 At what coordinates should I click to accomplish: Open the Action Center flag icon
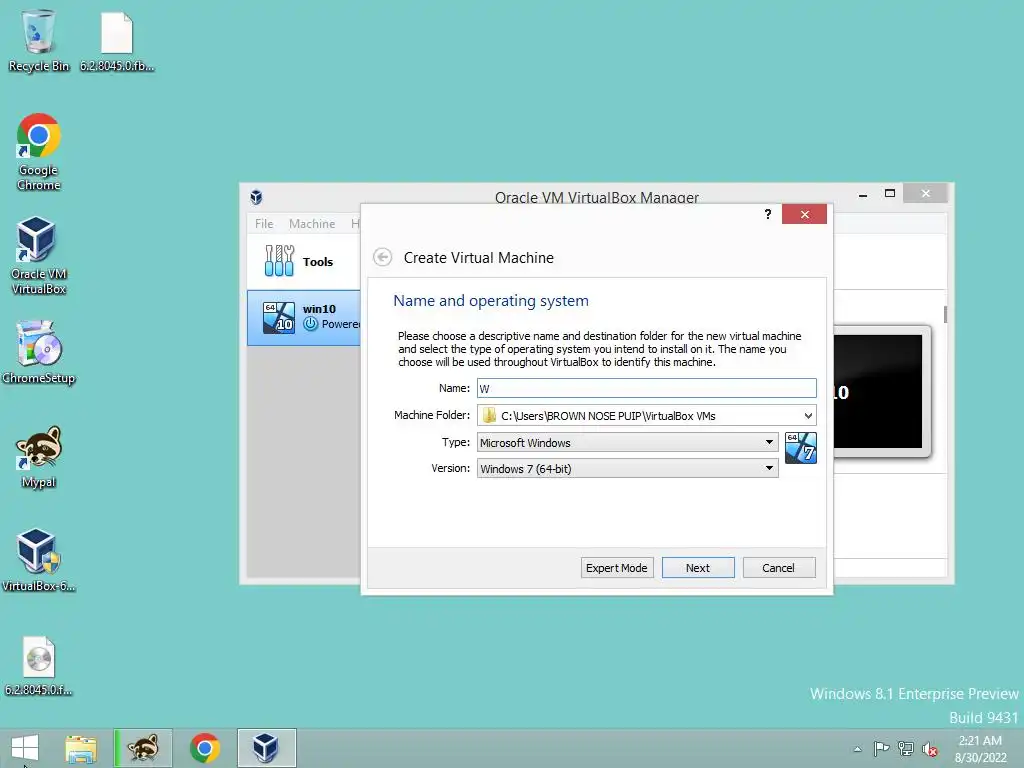point(881,748)
